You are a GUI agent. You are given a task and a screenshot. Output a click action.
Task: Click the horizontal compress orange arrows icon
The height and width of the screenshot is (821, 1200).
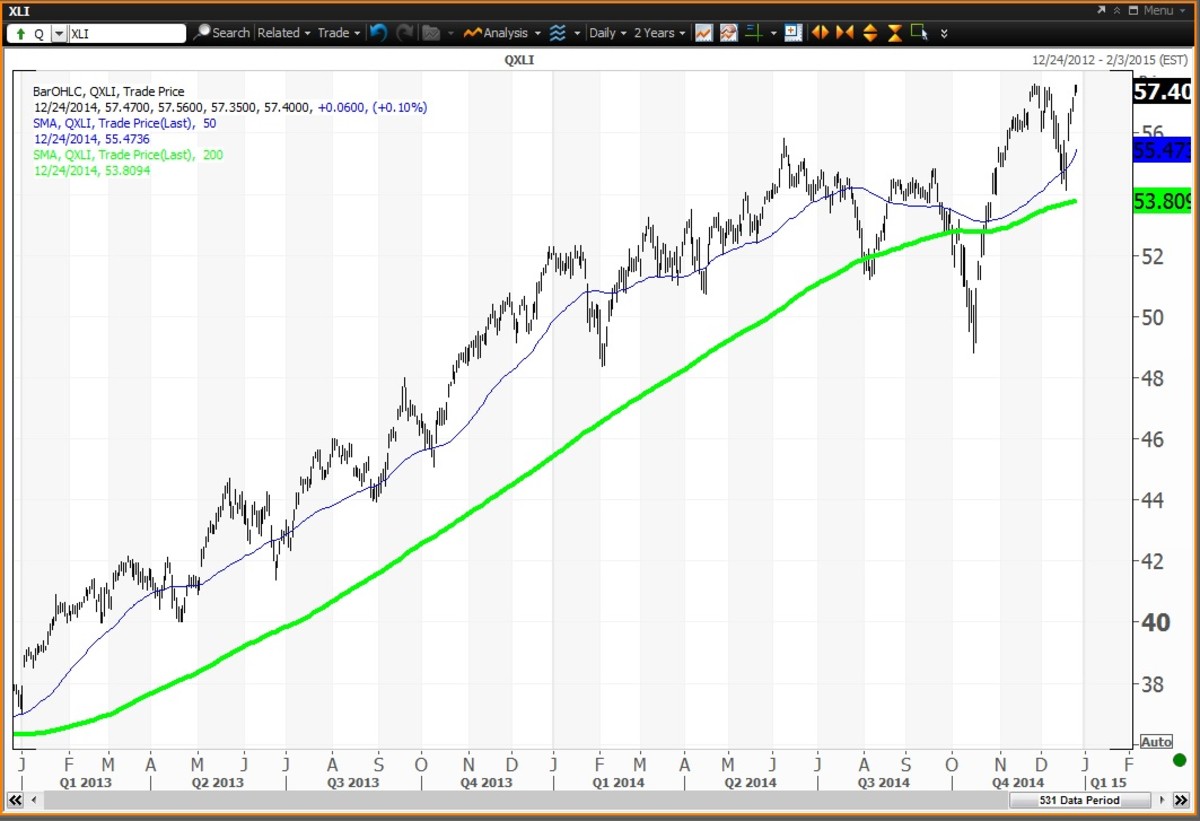[845, 33]
